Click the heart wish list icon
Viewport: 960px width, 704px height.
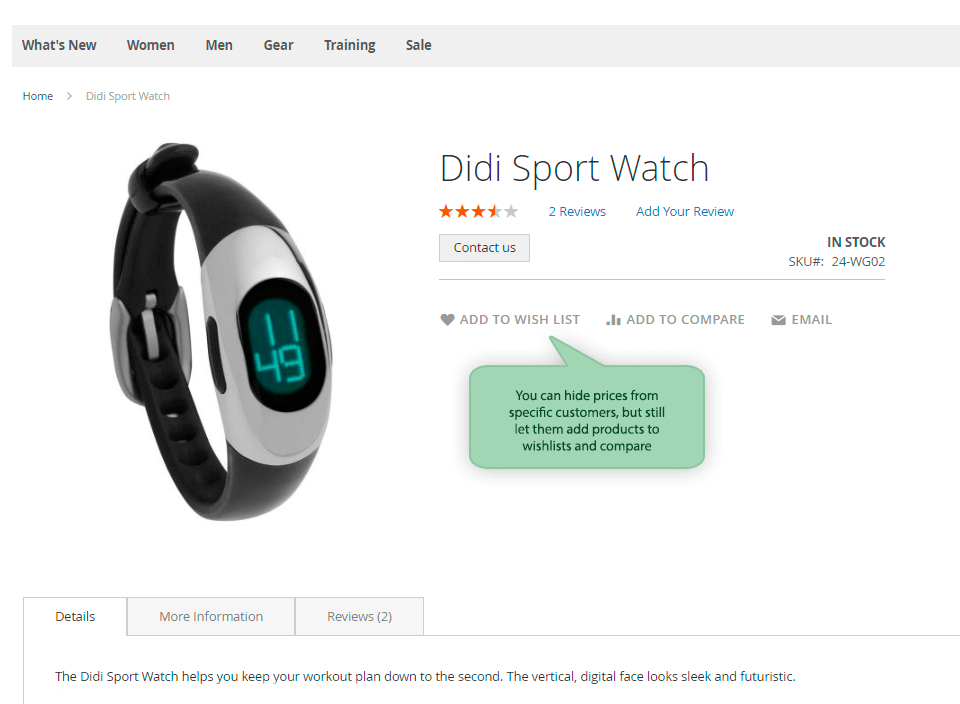(448, 320)
